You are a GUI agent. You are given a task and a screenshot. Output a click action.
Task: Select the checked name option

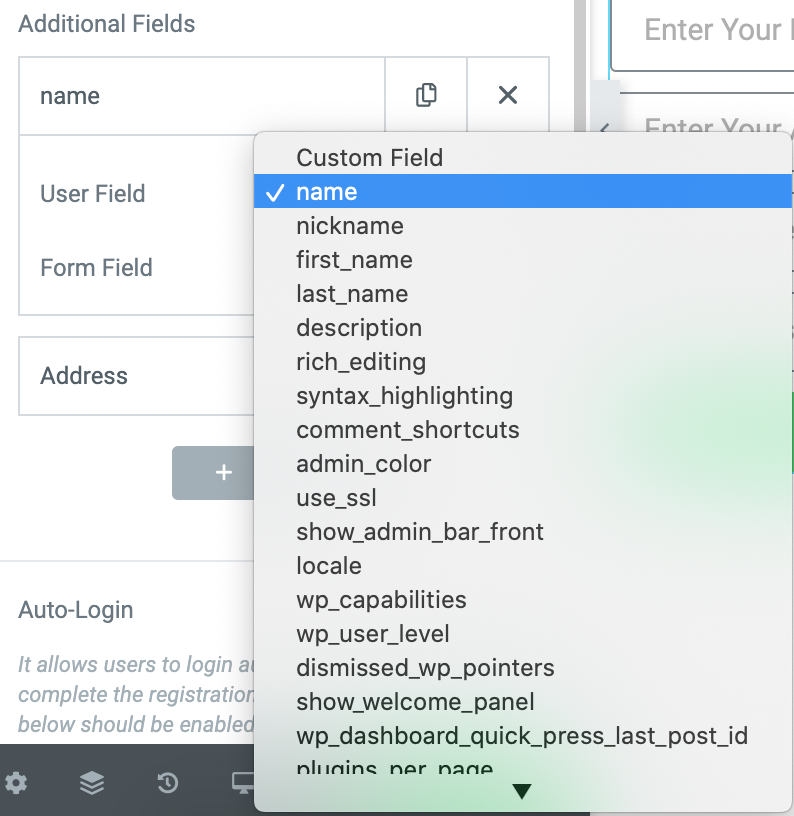pyautogui.click(x=523, y=192)
